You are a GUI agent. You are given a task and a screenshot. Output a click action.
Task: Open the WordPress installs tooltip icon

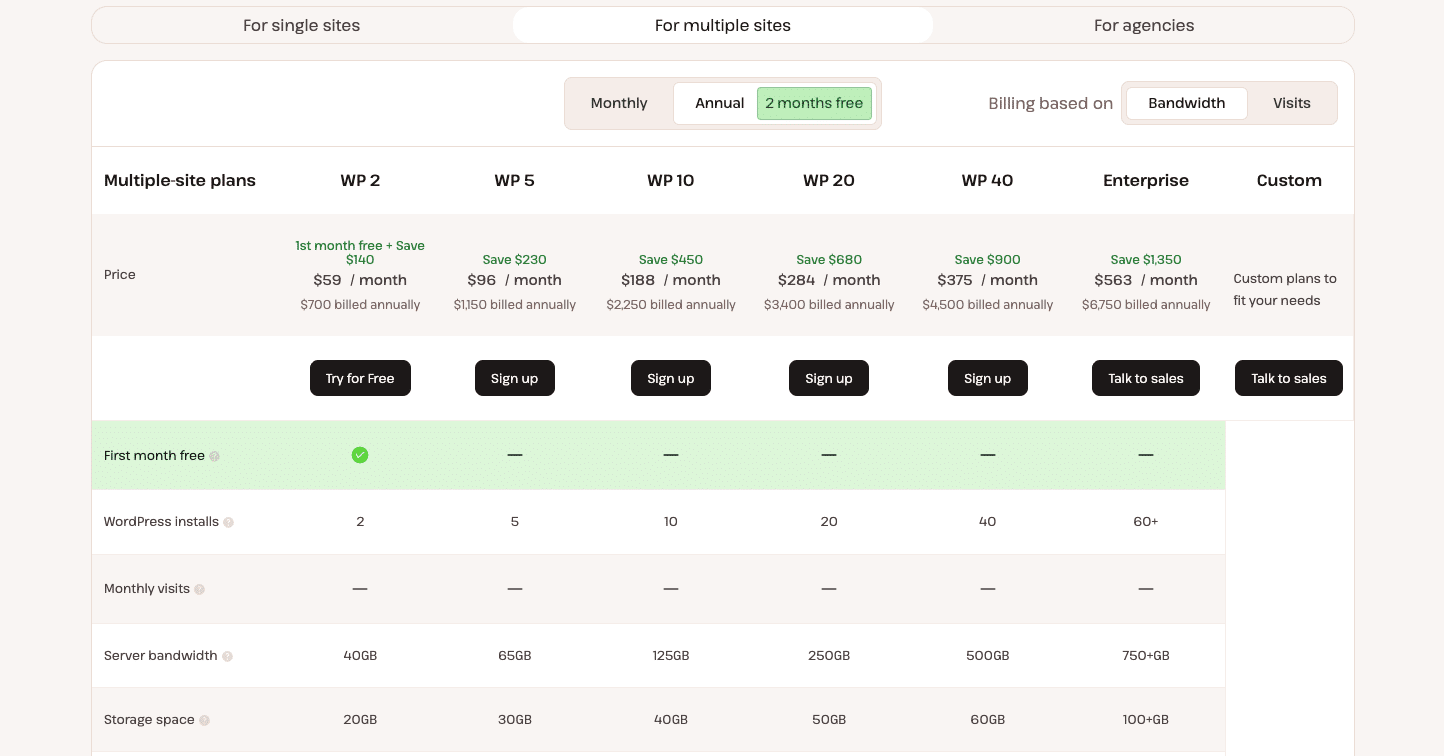click(x=229, y=521)
